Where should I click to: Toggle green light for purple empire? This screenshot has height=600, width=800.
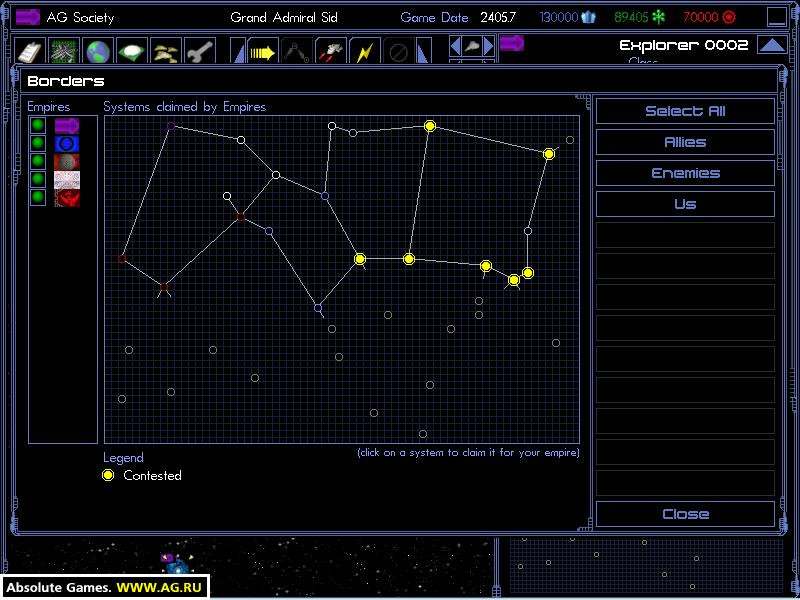[x=38, y=126]
